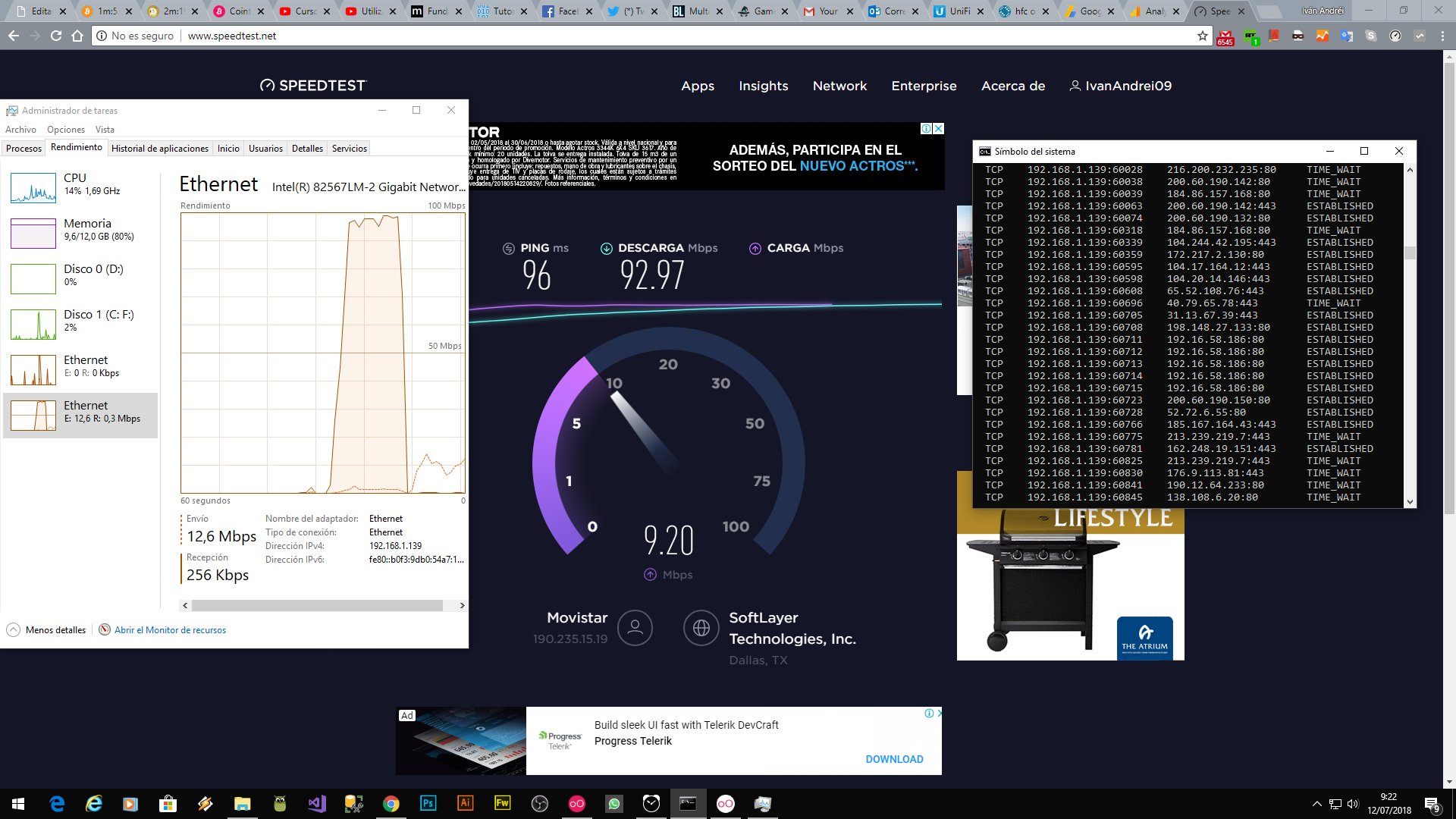
Task: Launch Microsoft Edge from the taskbar
Action: click(57, 804)
